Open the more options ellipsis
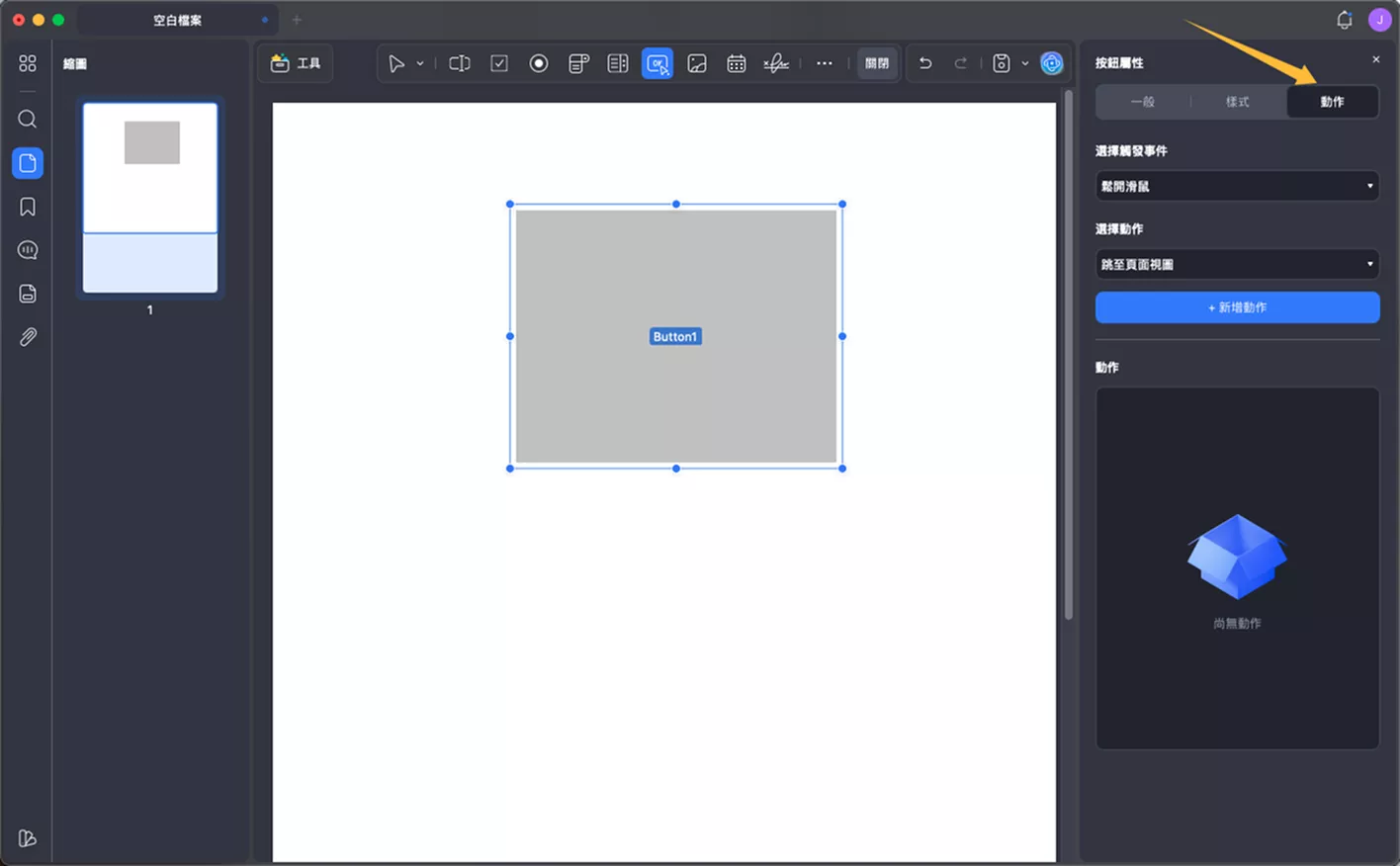 [x=825, y=63]
